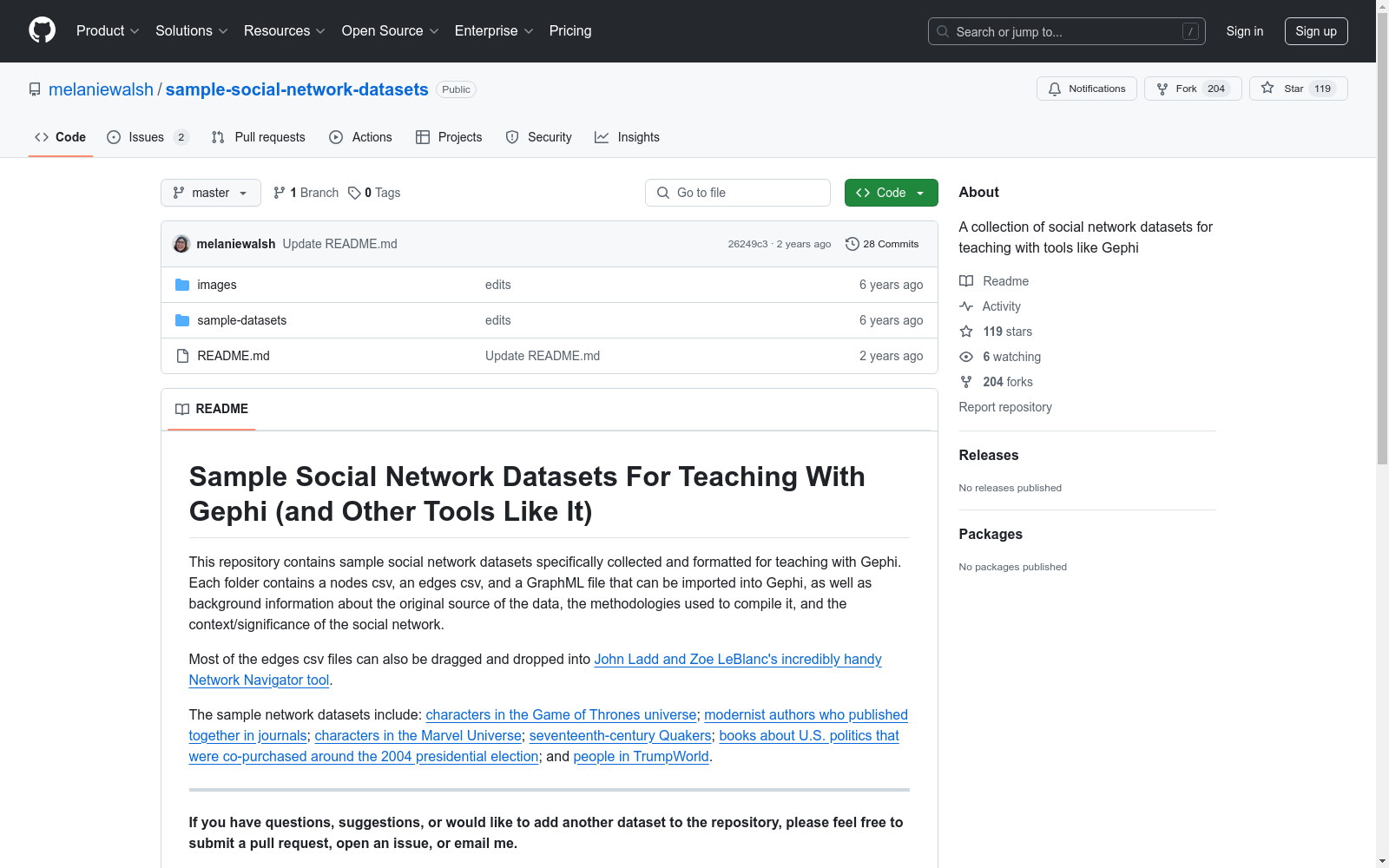Click the GitHub logo icon

pos(42,30)
